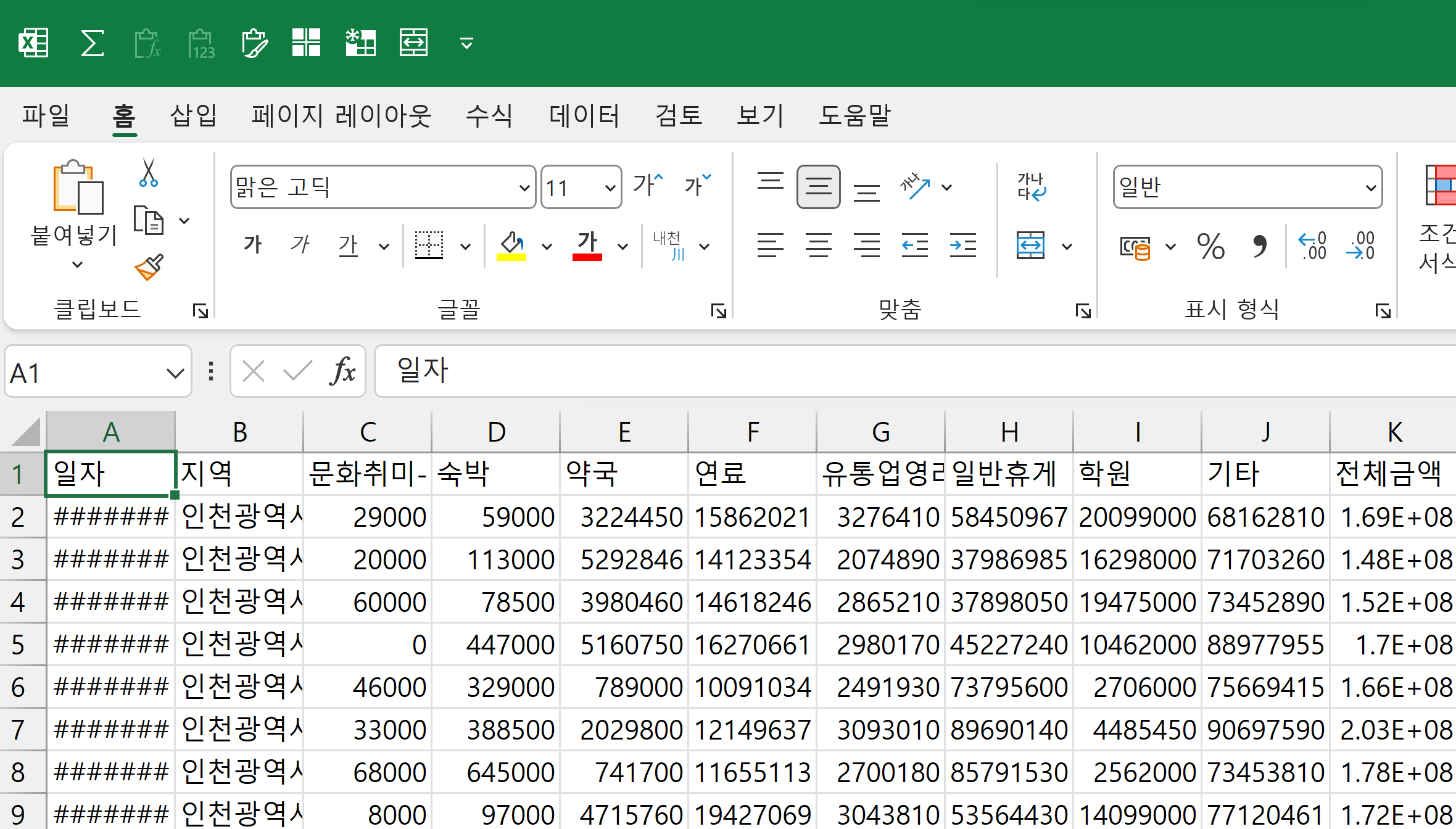This screenshot has height=829, width=1456.
Task: Switch to the 삽입 tab
Action: click(x=193, y=115)
